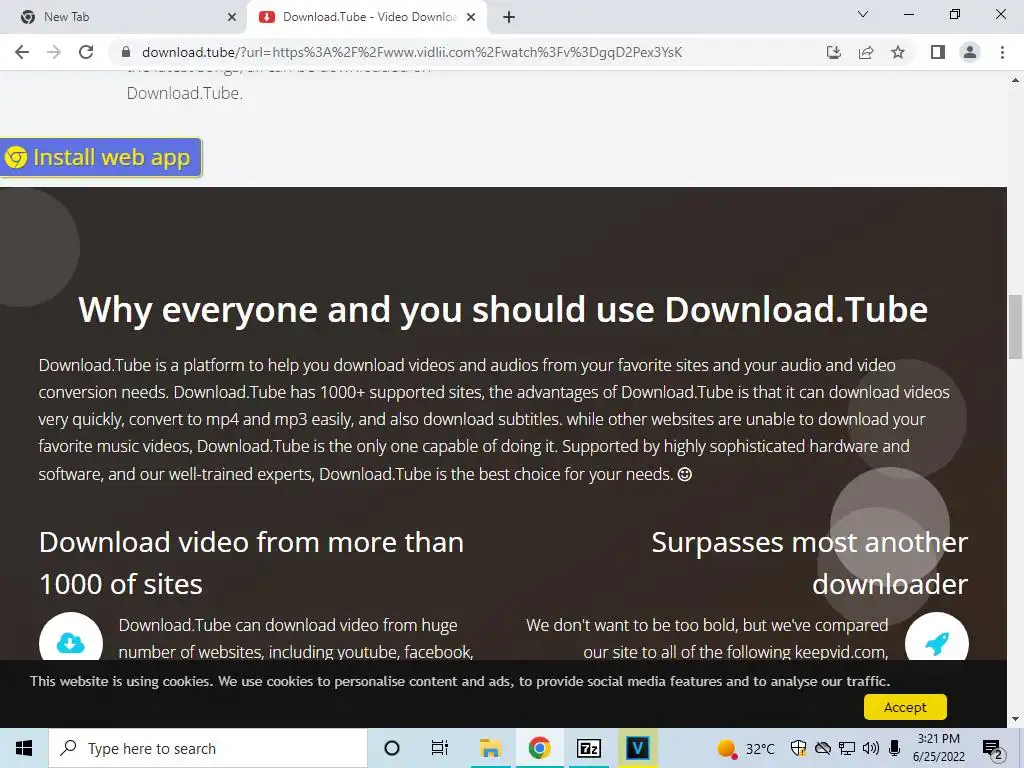The height and width of the screenshot is (768, 1024).
Task: Click the cloud download icon
Action: pyautogui.click(x=71, y=643)
